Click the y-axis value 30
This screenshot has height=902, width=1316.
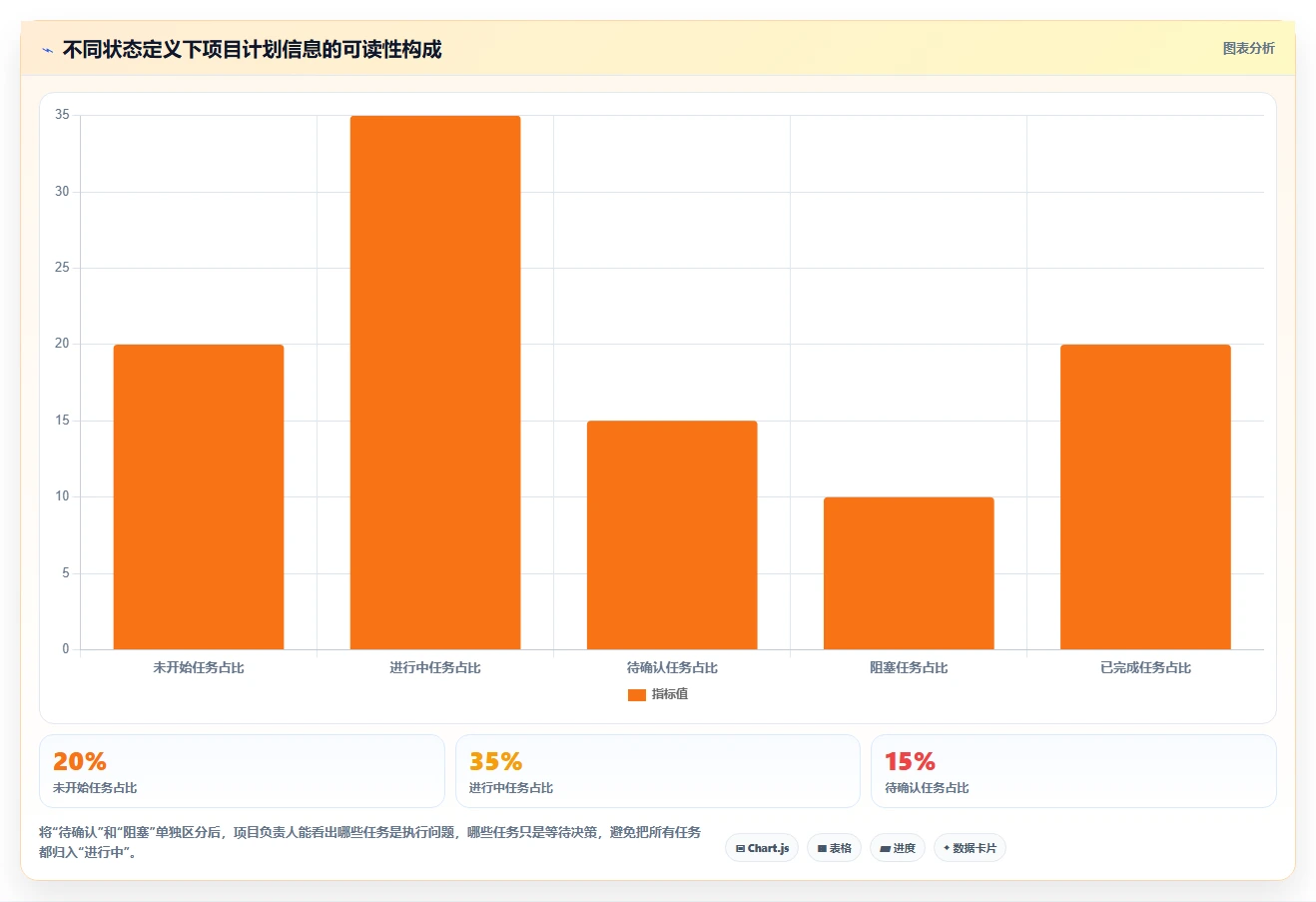tap(63, 191)
